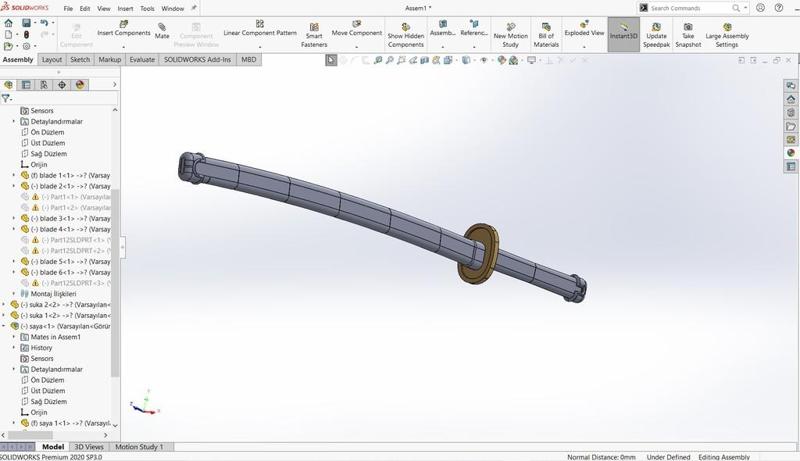Expand the blade 3<1> tree node
The height and width of the screenshot is (461, 800).
(14, 218)
